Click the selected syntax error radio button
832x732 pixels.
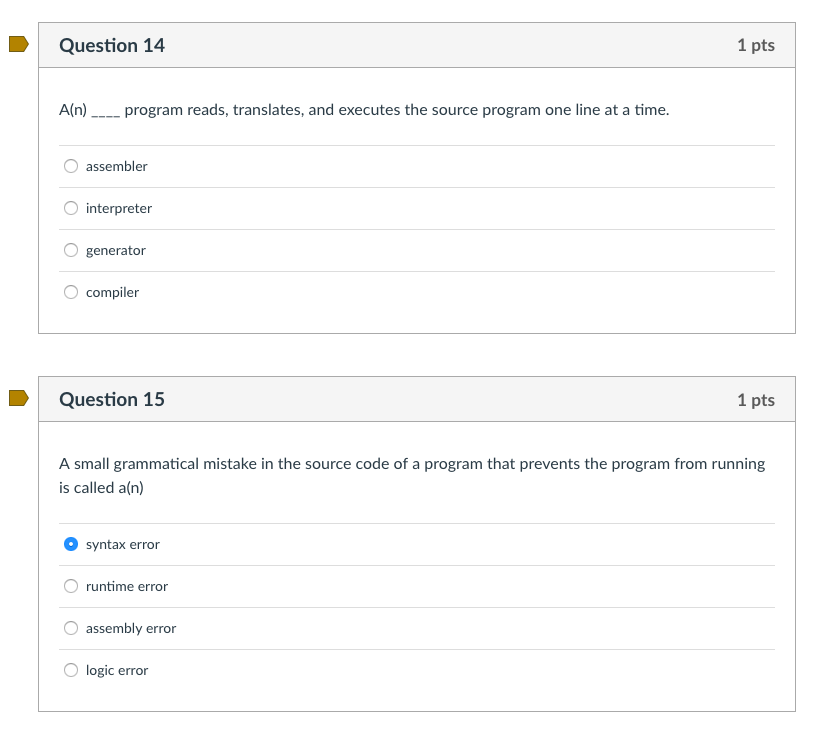(x=71, y=544)
